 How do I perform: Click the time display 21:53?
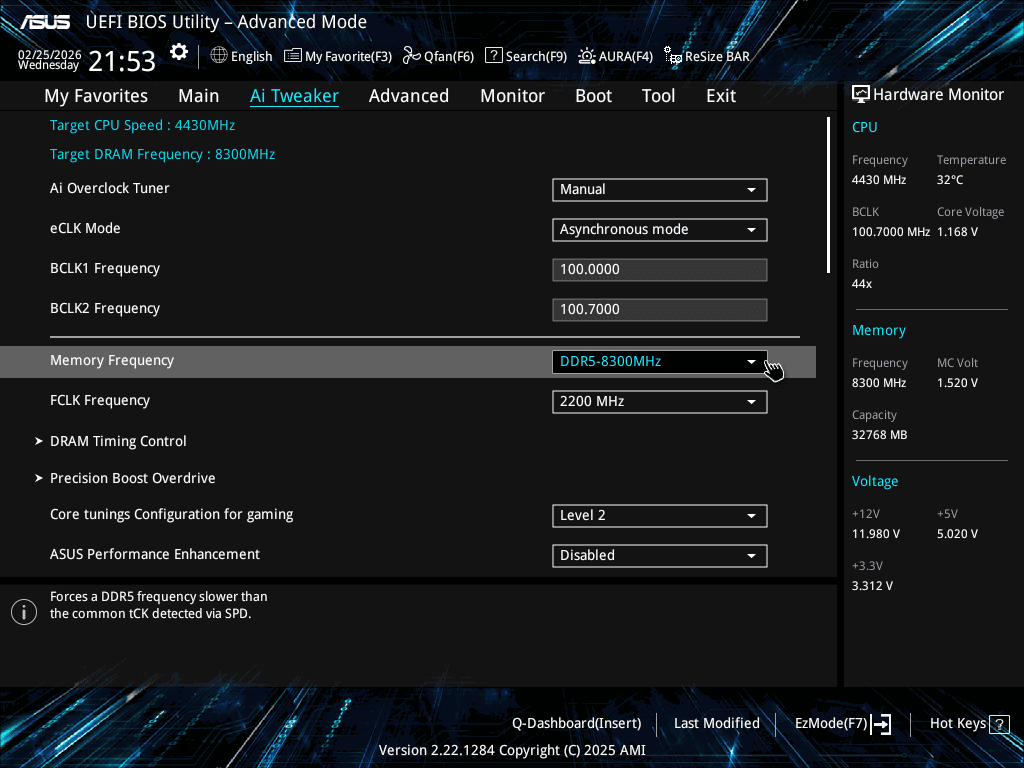tap(122, 61)
